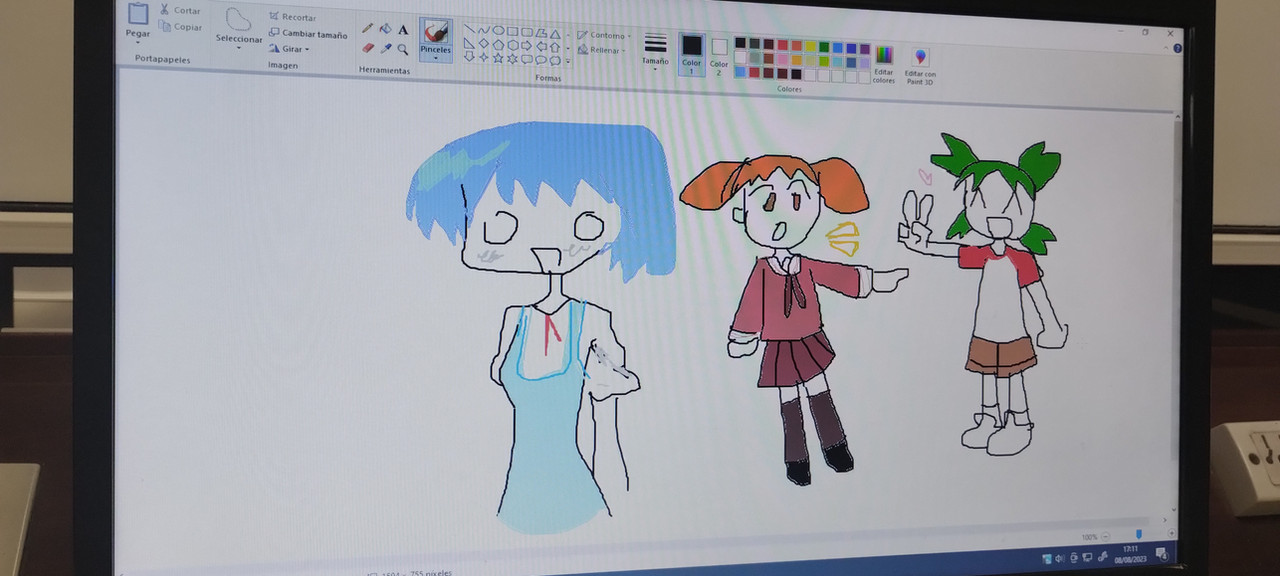
Task: Select the Line shape
Action: point(469,28)
